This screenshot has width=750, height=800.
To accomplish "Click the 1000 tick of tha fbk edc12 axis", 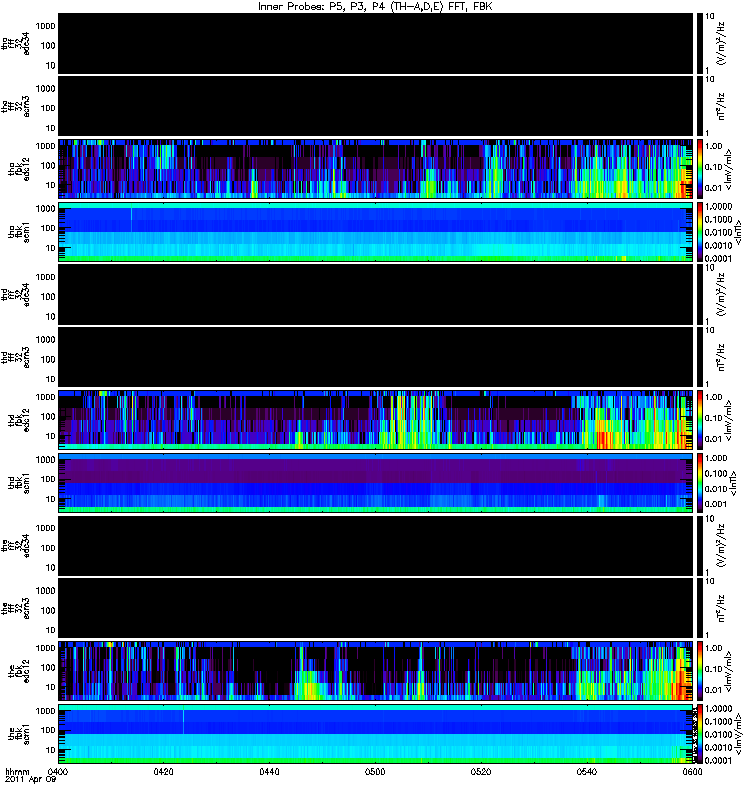I will tap(45, 146).
